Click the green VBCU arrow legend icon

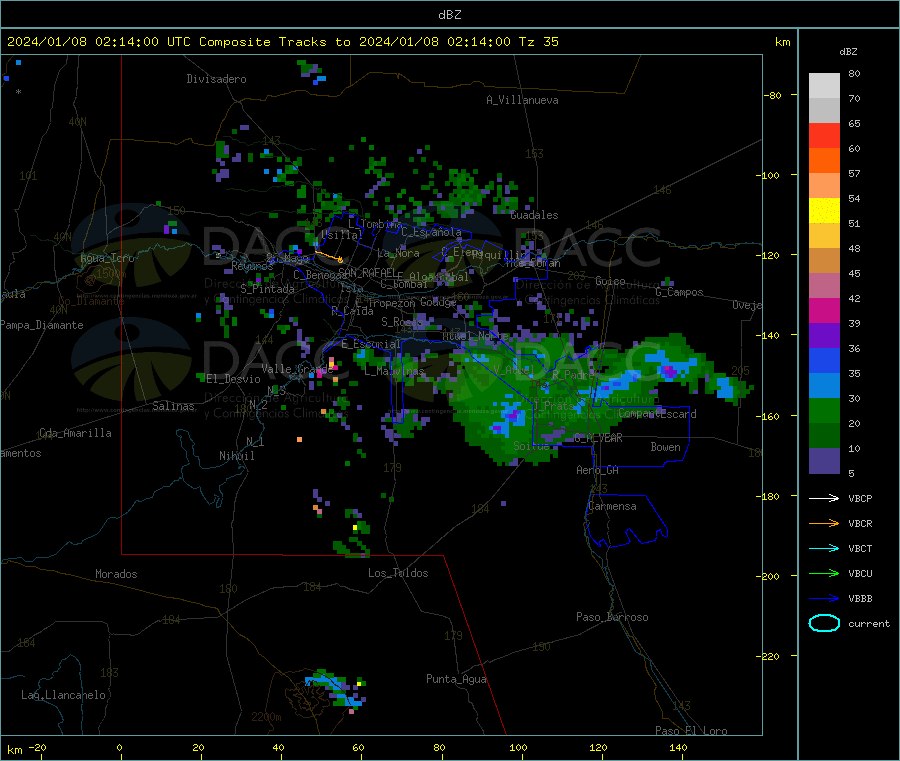[824, 573]
